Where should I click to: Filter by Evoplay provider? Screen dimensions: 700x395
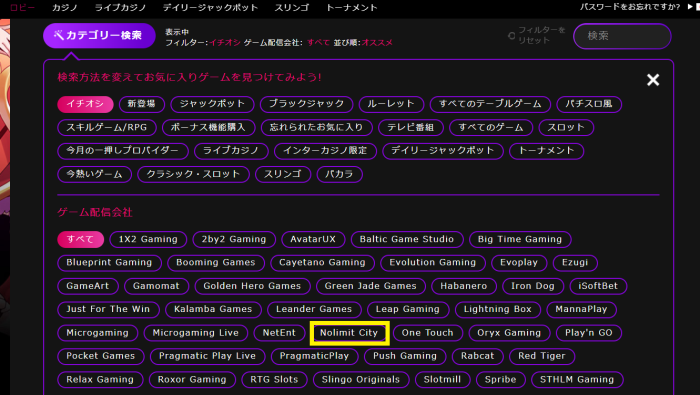519,263
